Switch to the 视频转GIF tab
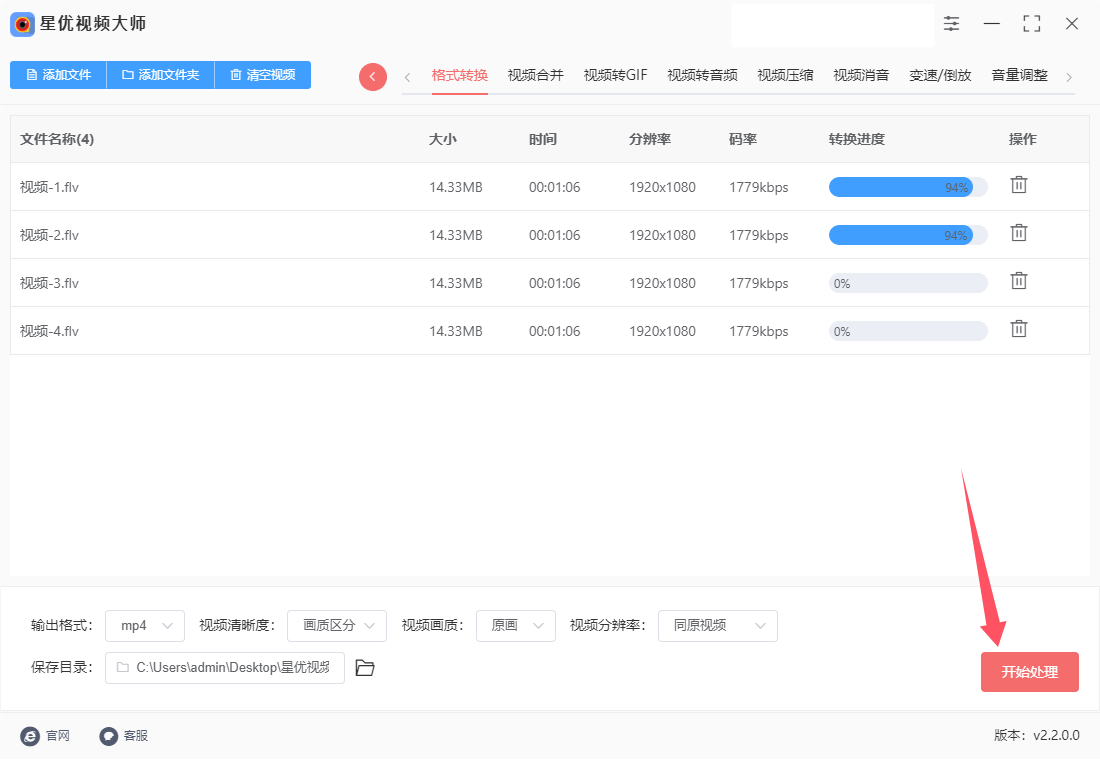 (615, 75)
